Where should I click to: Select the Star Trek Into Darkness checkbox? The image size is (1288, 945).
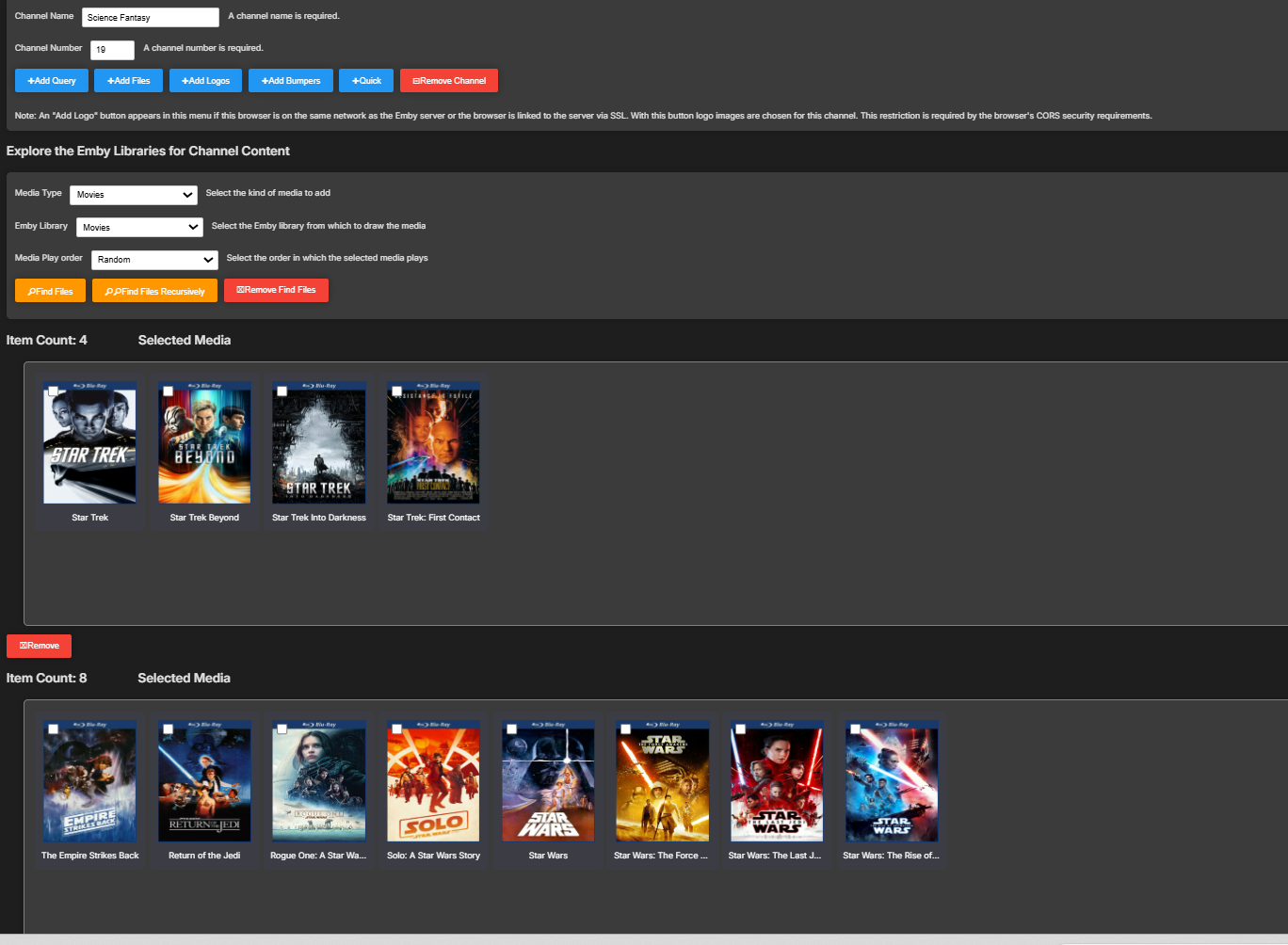282,391
